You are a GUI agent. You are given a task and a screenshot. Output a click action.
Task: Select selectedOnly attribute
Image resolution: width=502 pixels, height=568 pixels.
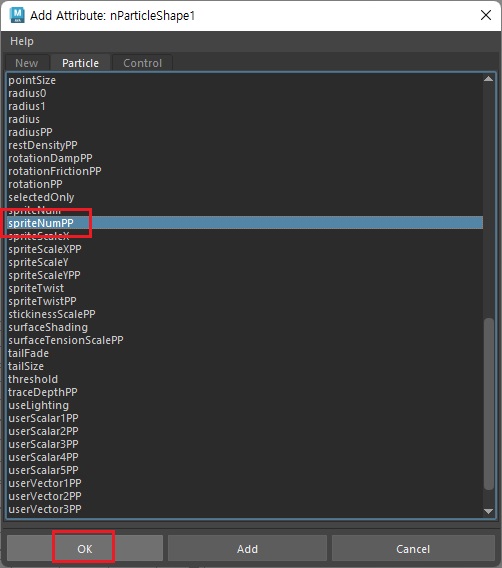click(245, 197)
